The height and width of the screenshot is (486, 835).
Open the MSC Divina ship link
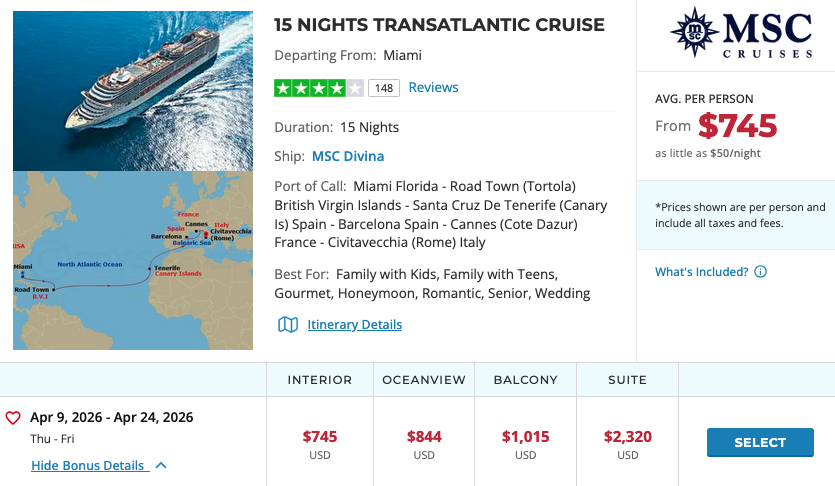(348, 156)
